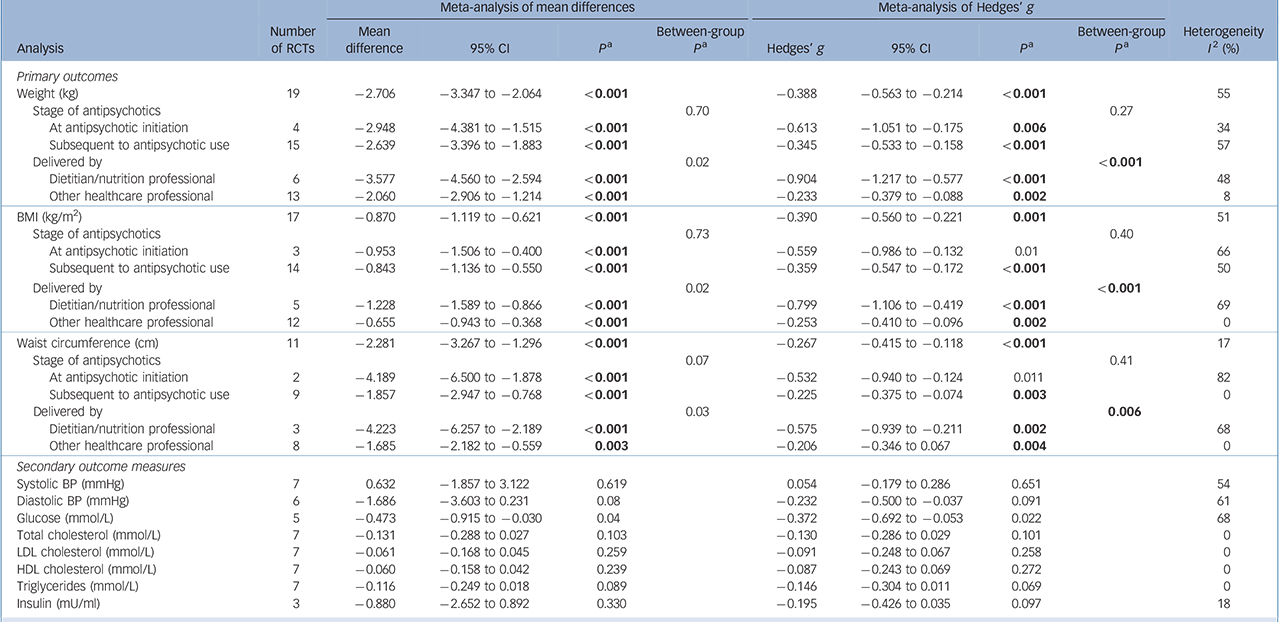Viewport: 1279px width, 622px height.
Task: Click the 'Number of RCTs' column header
Action: pos(292,40)
